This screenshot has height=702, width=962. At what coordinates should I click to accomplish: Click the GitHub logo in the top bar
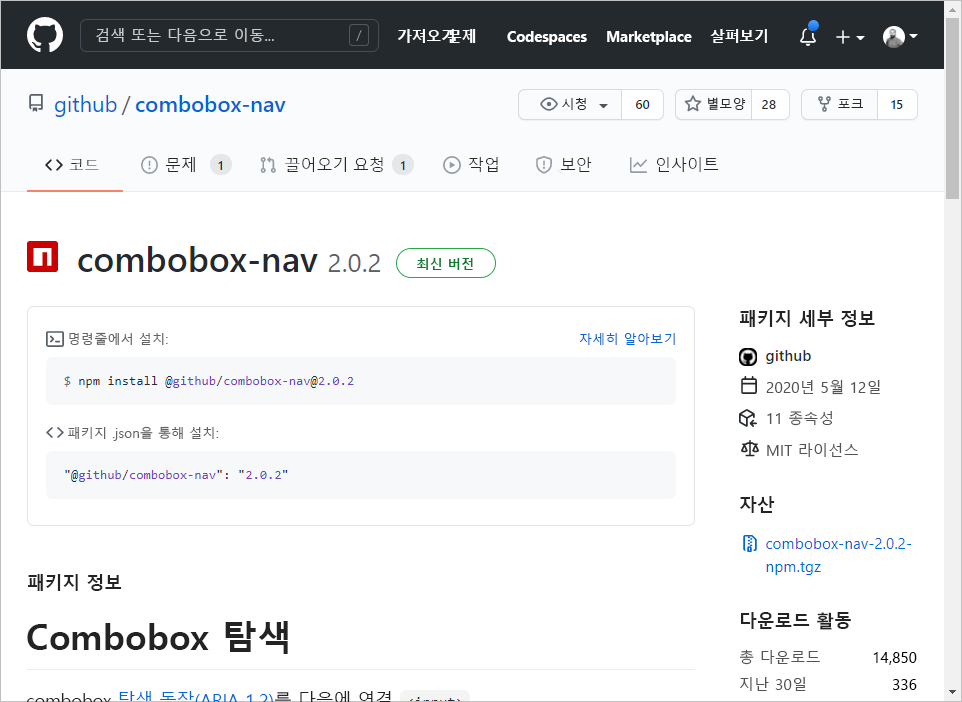click(x=42, y=35)
